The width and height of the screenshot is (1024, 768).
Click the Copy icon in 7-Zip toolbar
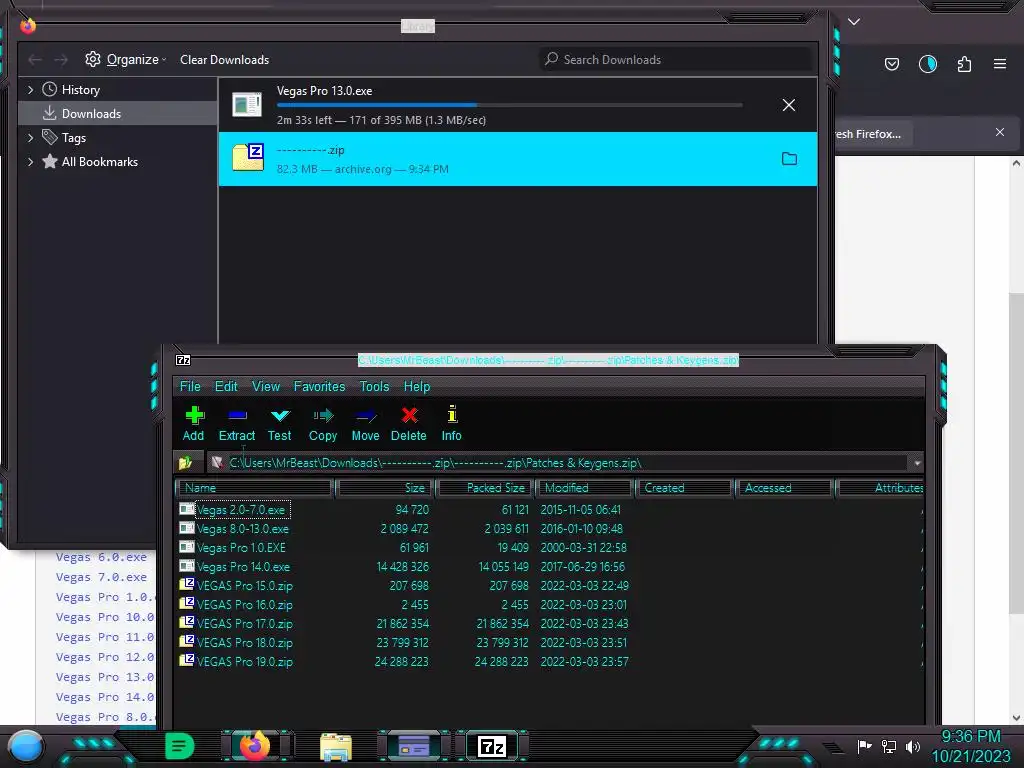click(323, 415)
